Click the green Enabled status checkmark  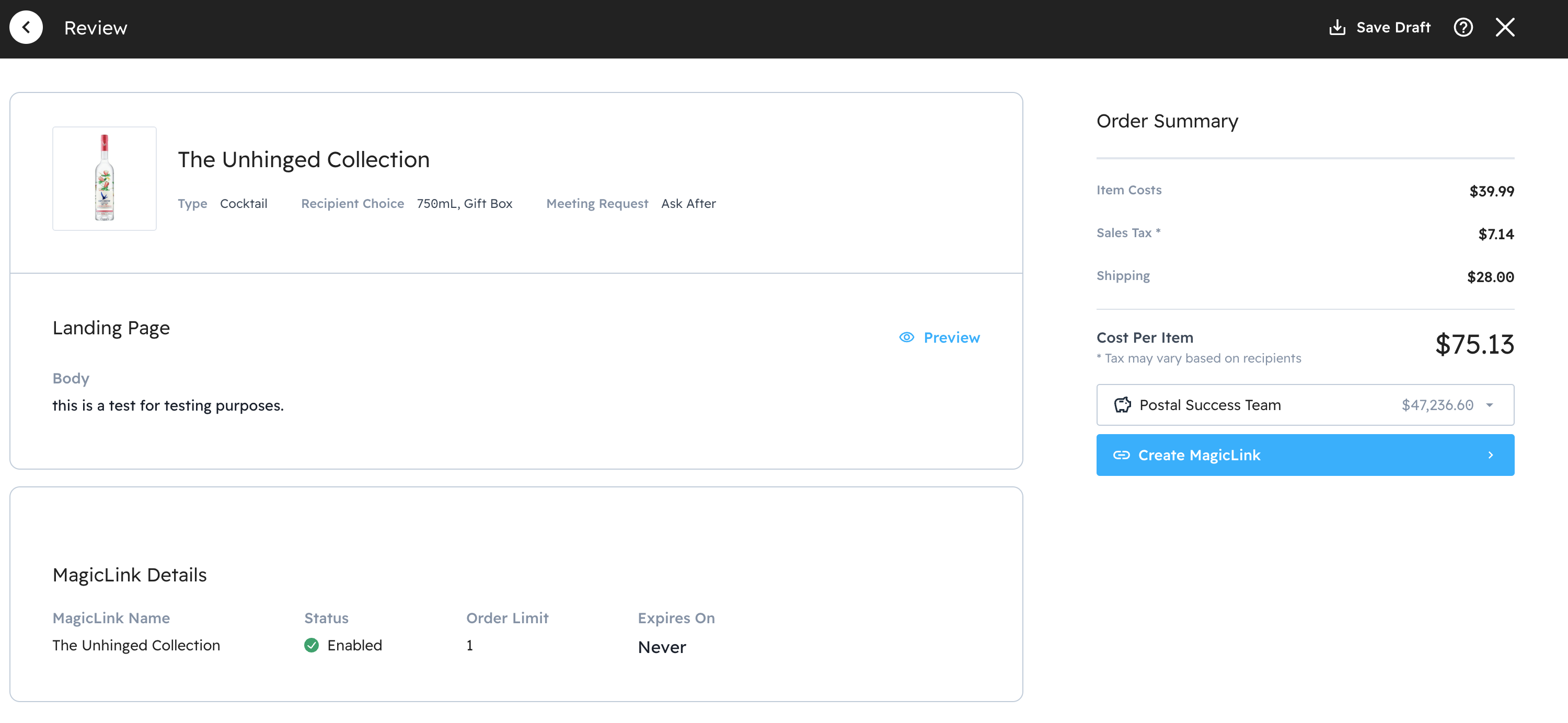pyautogui.click(x=311, y=645)
